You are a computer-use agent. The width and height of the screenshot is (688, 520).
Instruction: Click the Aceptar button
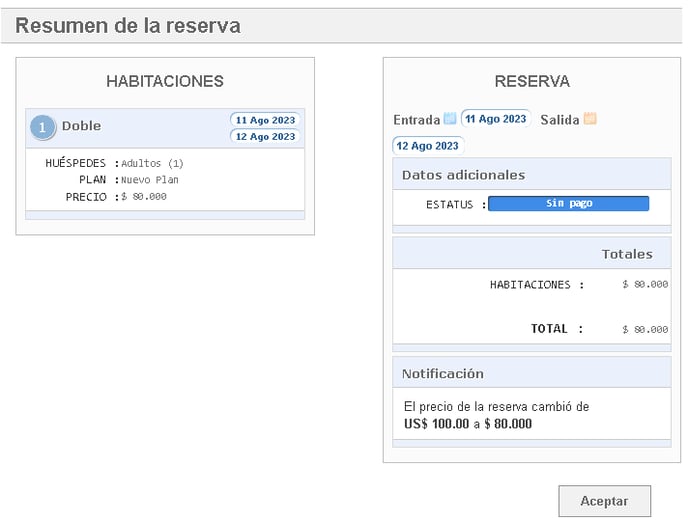point(604,501)
